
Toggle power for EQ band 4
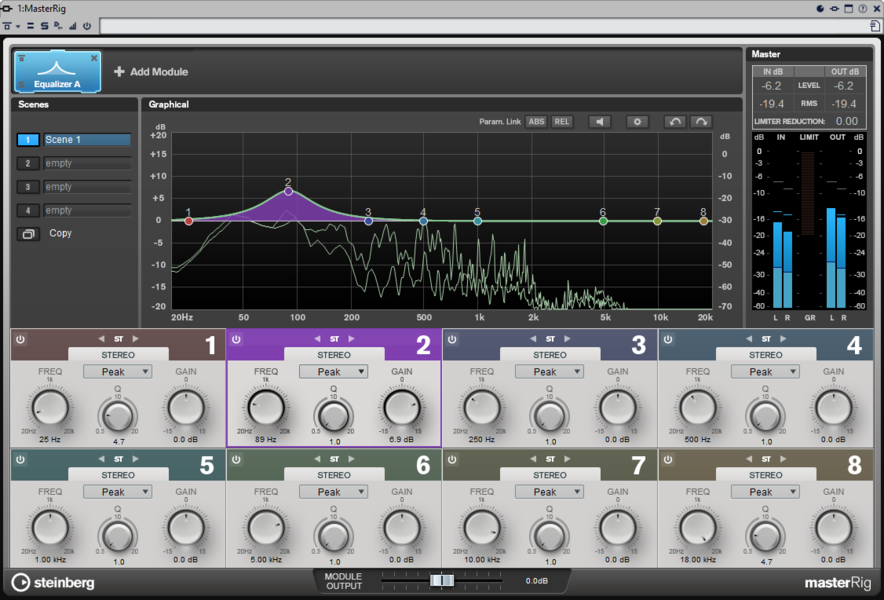click(668, 339)
